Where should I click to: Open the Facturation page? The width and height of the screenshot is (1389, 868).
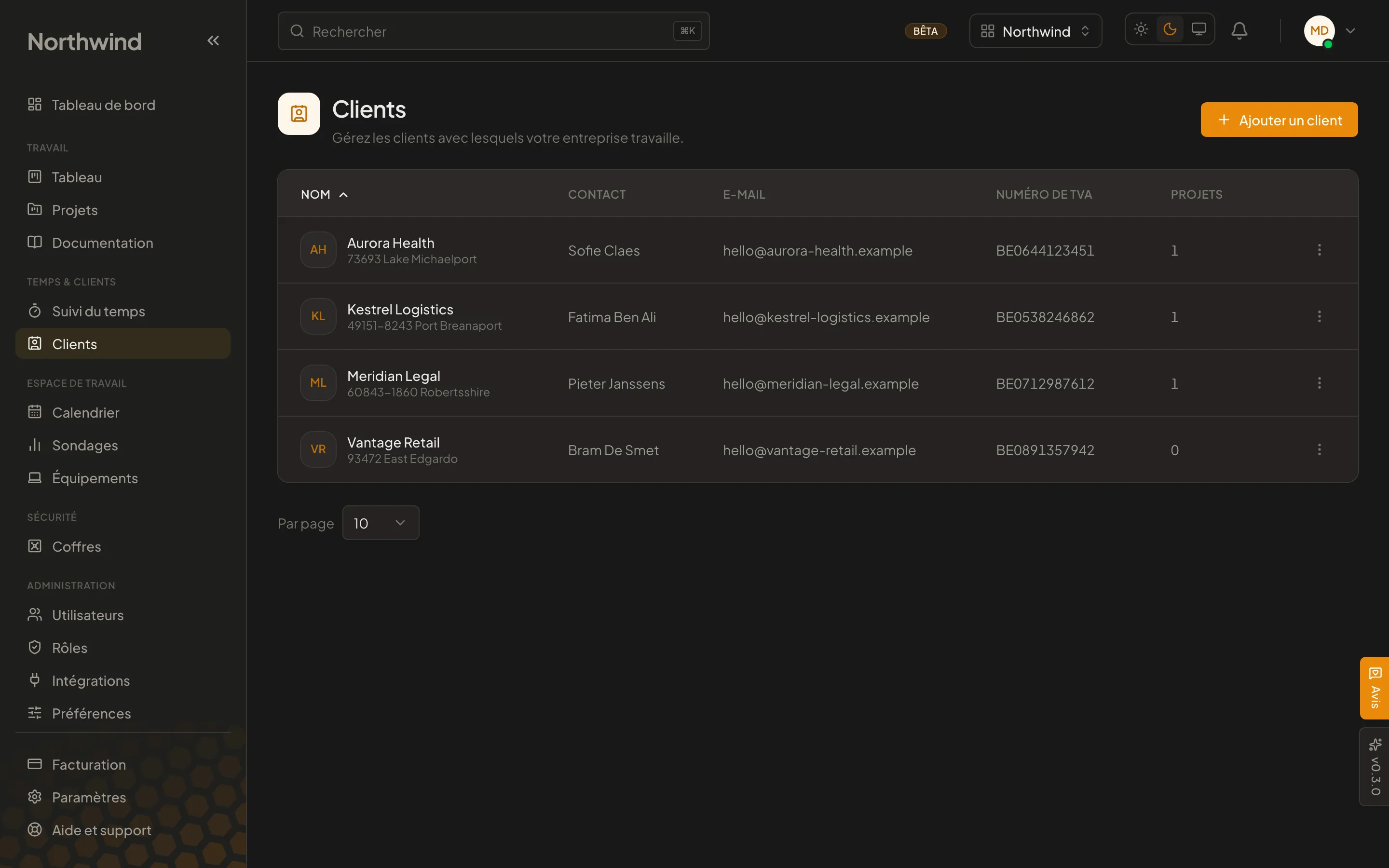123,764
